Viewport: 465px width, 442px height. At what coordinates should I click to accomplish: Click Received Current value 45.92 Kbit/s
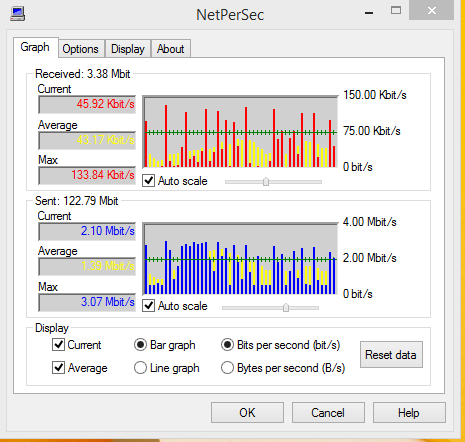click(87, 105)
